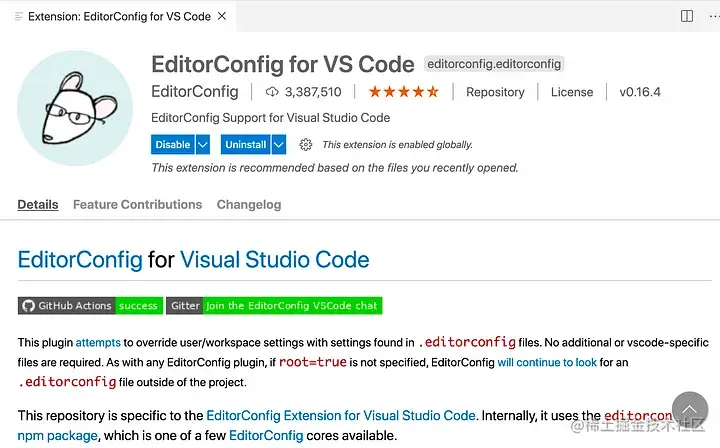The height and width of the screenshot is (448, 720).
Task: Expand the Disable dropdown arrow
Action: coord(203,145)
